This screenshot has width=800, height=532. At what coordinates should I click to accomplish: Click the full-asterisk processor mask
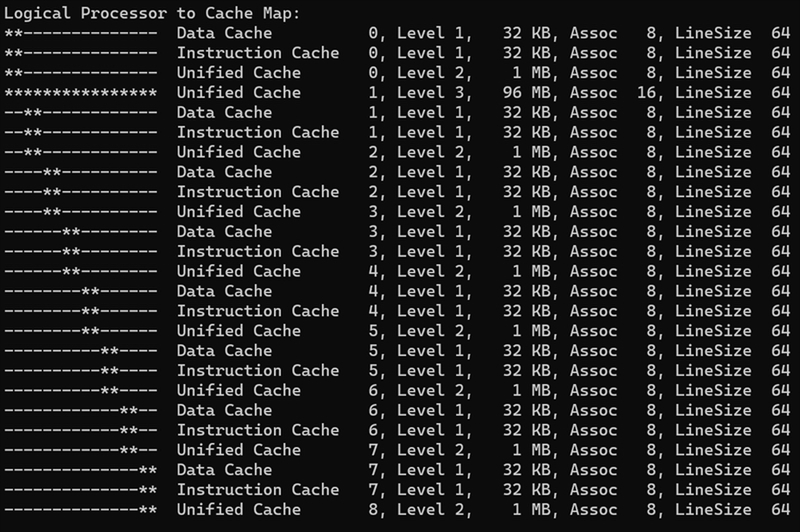point(80,92)
